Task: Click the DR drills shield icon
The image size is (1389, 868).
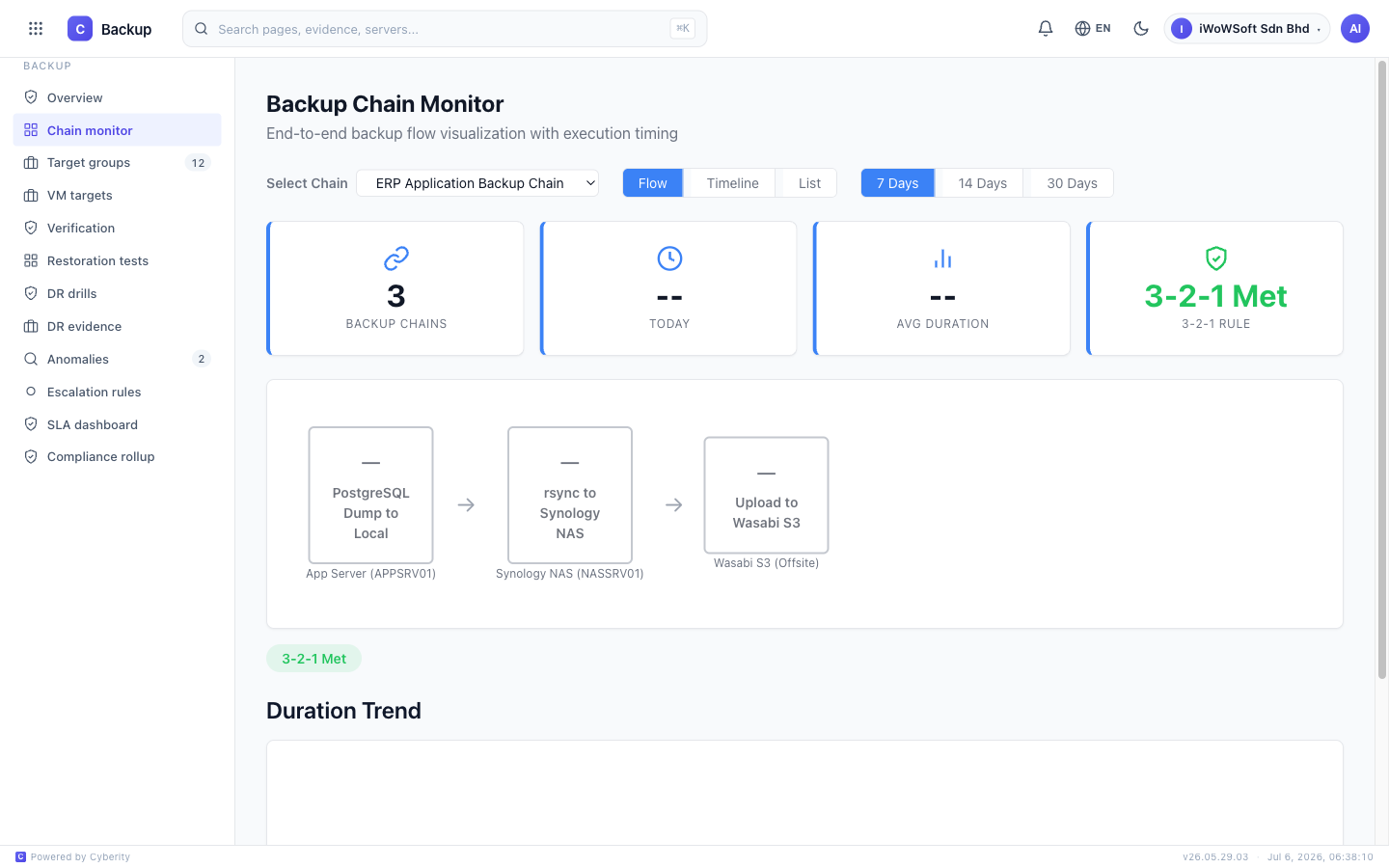Action: click(31, 294)
